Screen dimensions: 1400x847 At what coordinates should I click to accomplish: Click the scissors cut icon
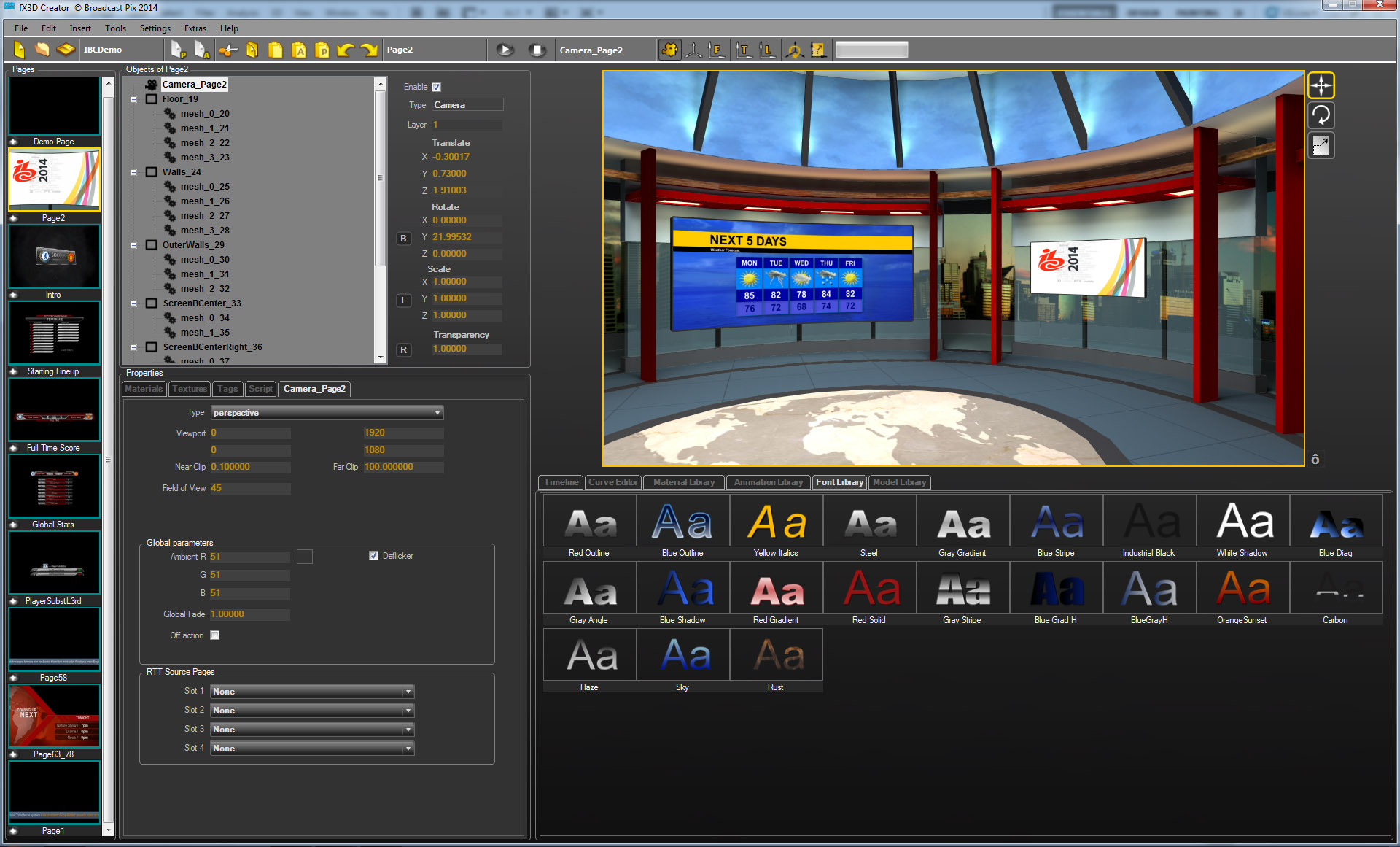pos(228,50)
